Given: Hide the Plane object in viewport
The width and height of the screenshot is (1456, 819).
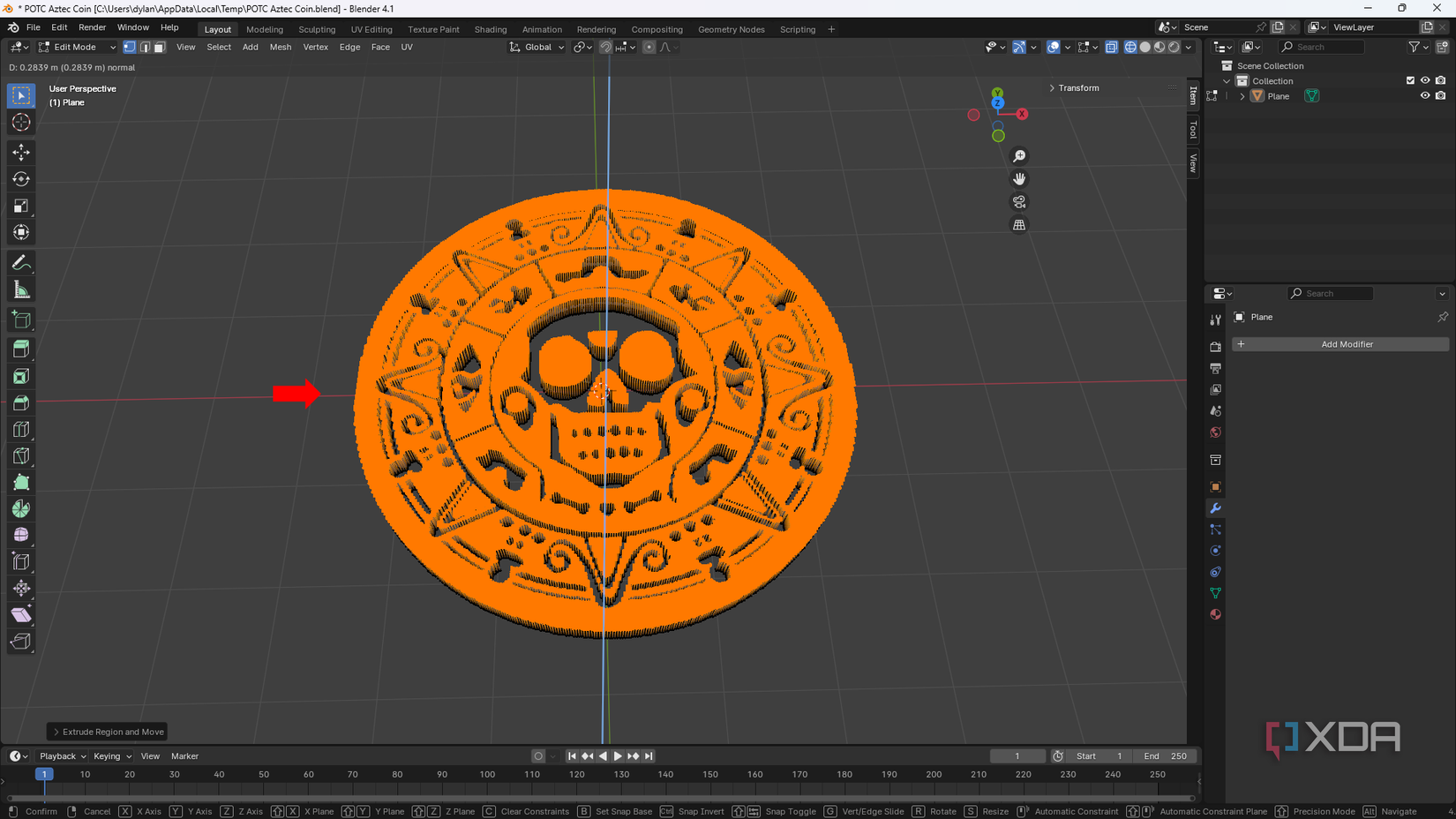Looking at the screenshot, I should point(1425,95).
